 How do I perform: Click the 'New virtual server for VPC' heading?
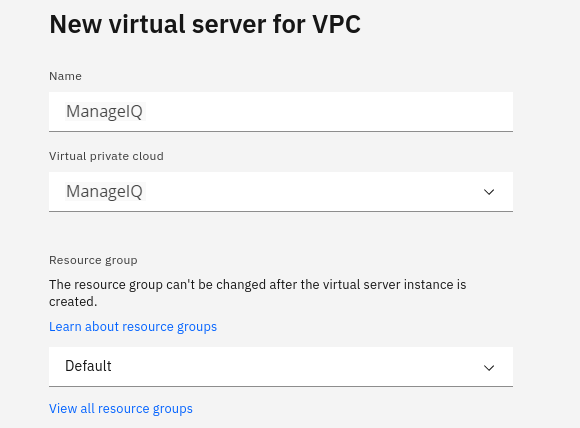point(205,24)
